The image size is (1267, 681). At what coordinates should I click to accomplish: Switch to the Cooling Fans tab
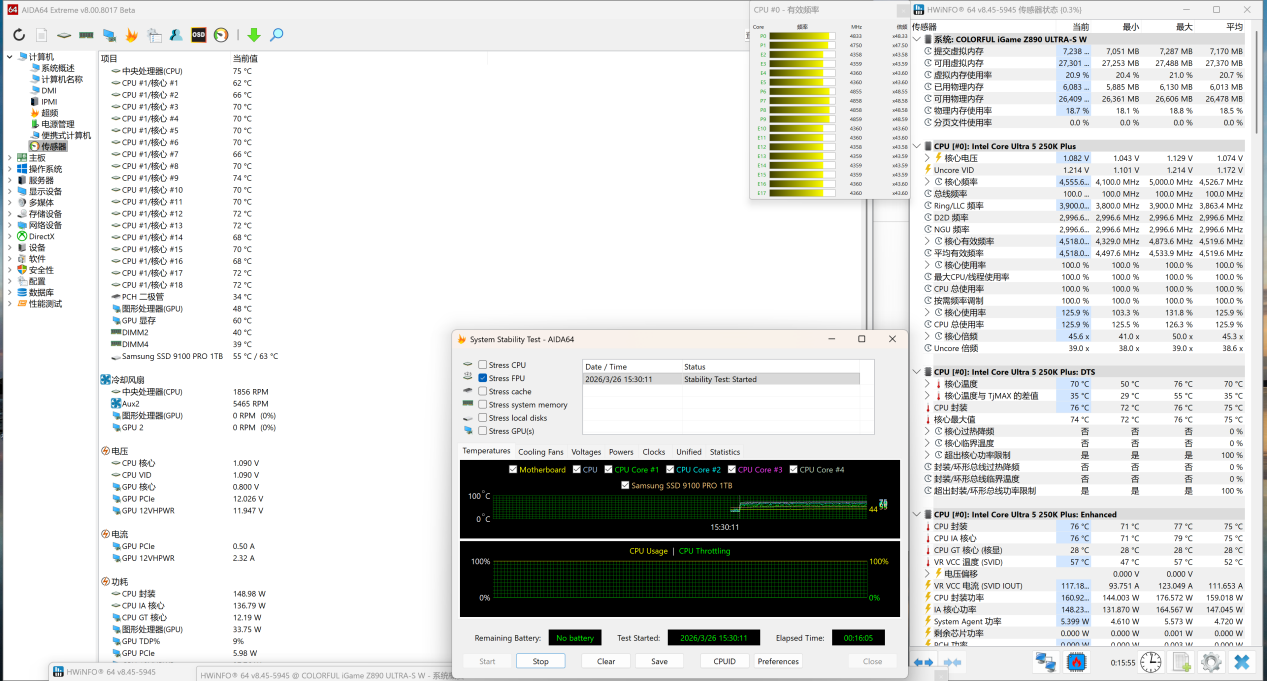[540, 452]
